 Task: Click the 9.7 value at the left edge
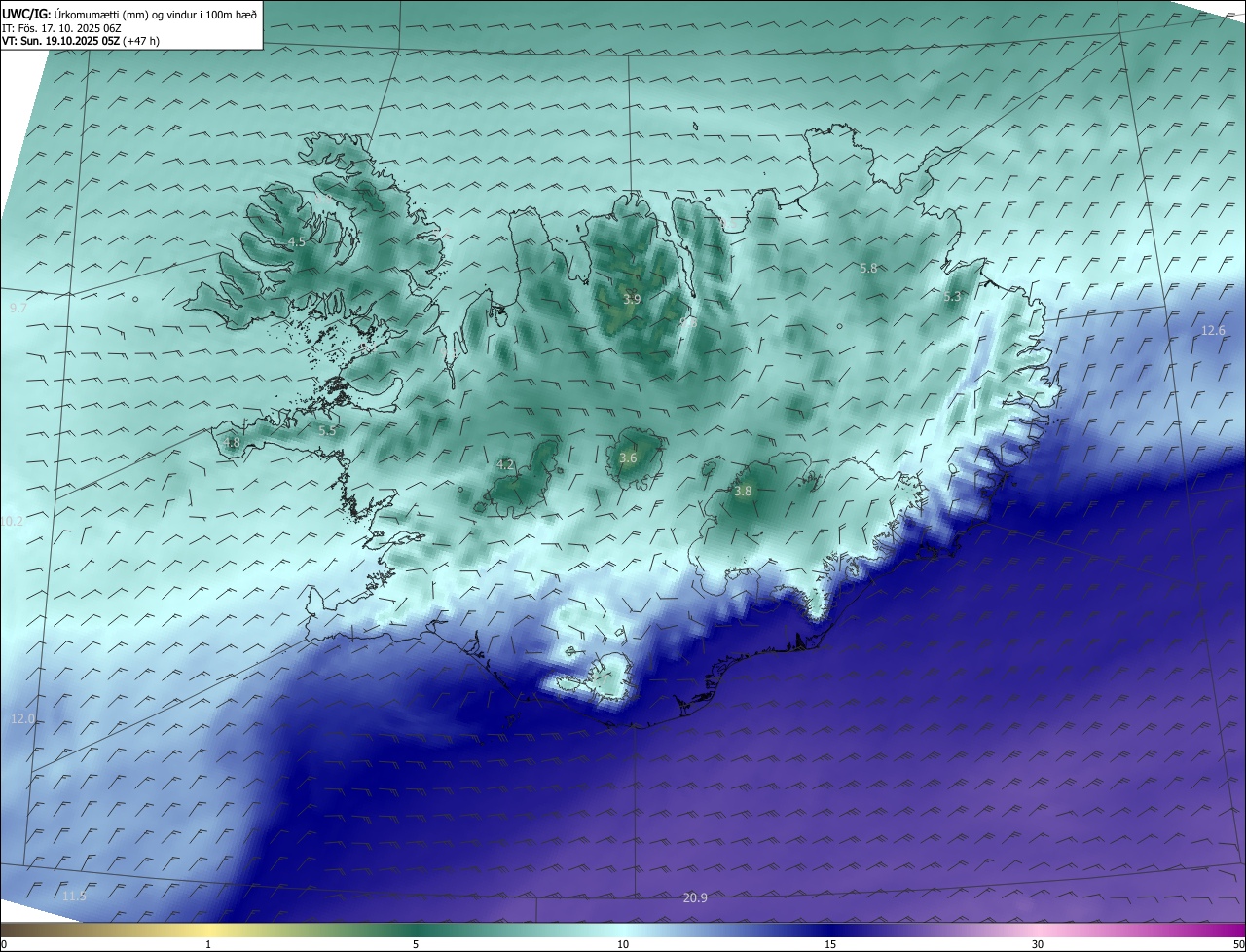click(x=18, y=308)
